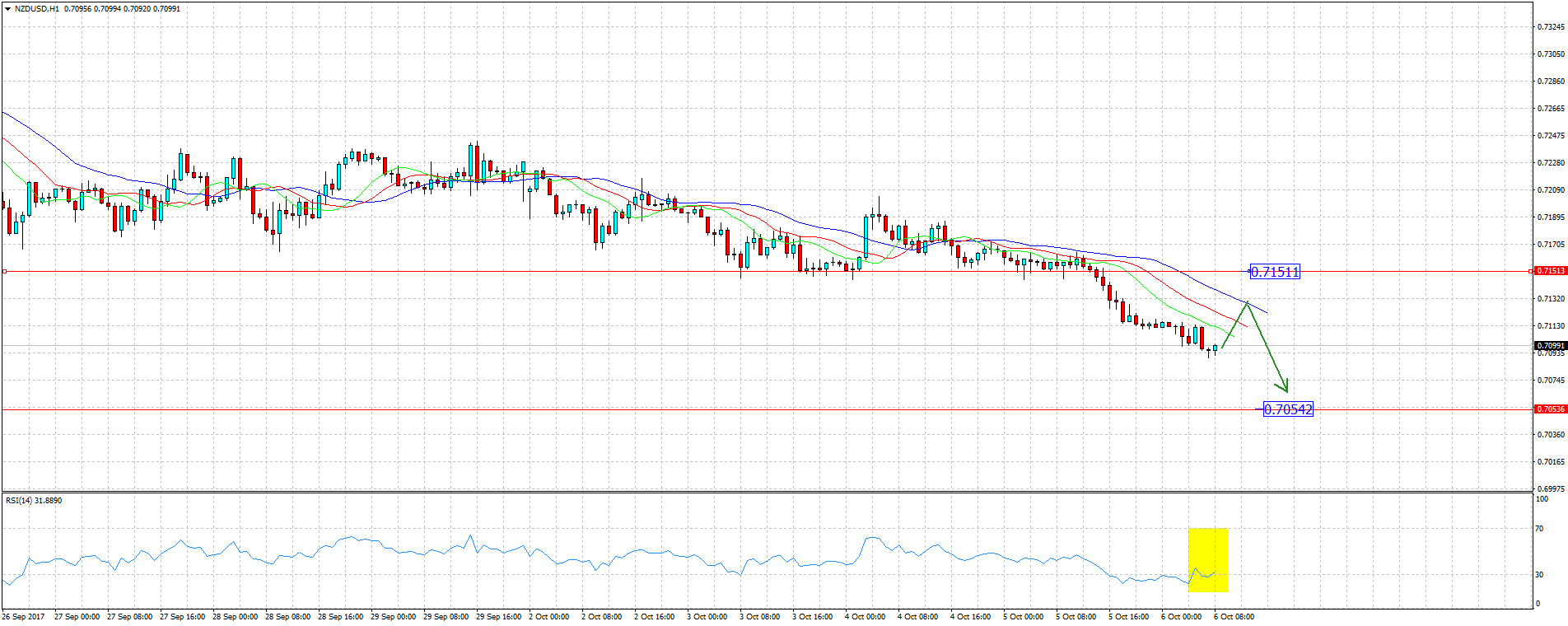Select the blue 0.70542 price label

click(1288, 409)
